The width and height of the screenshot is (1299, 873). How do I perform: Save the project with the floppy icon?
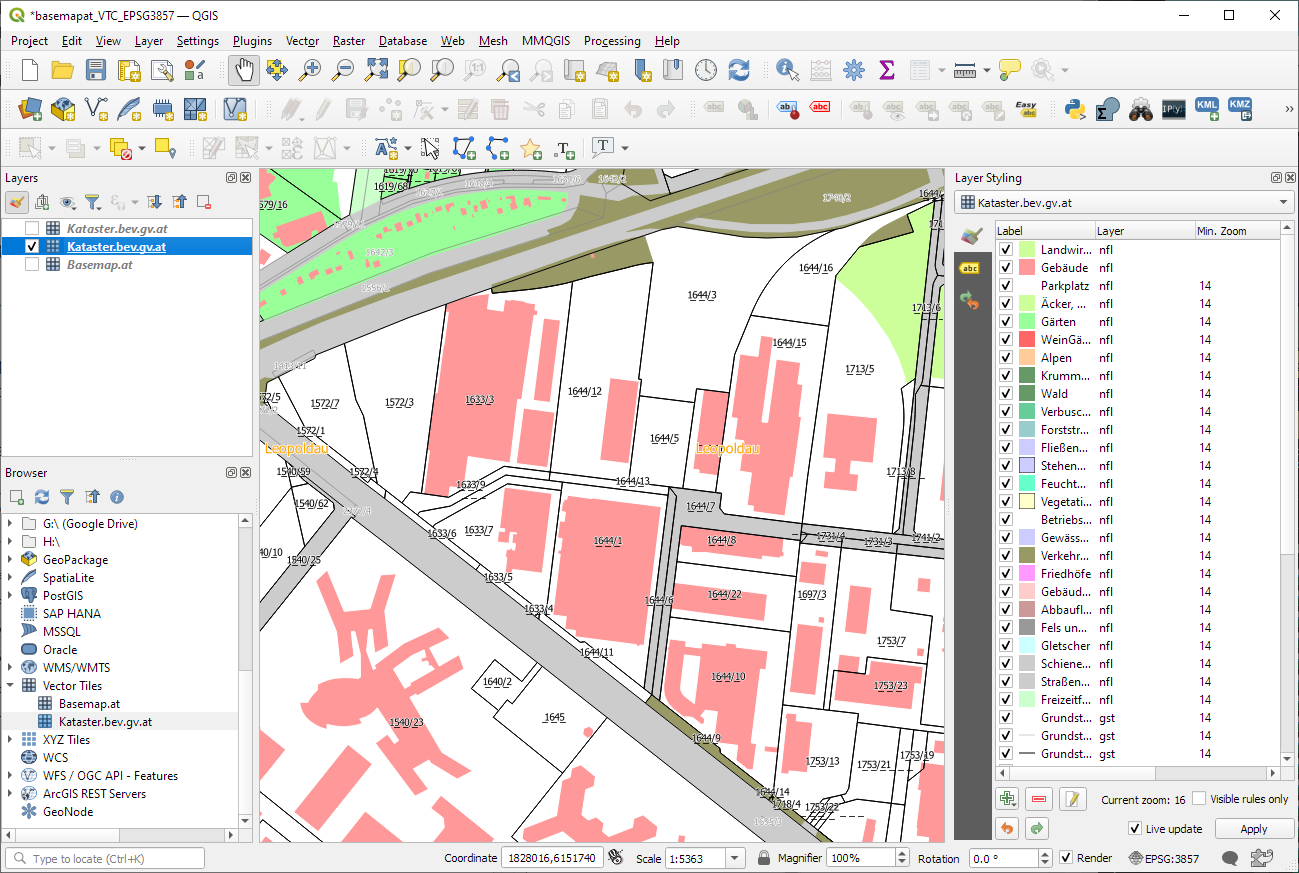[x=95, y=70]
